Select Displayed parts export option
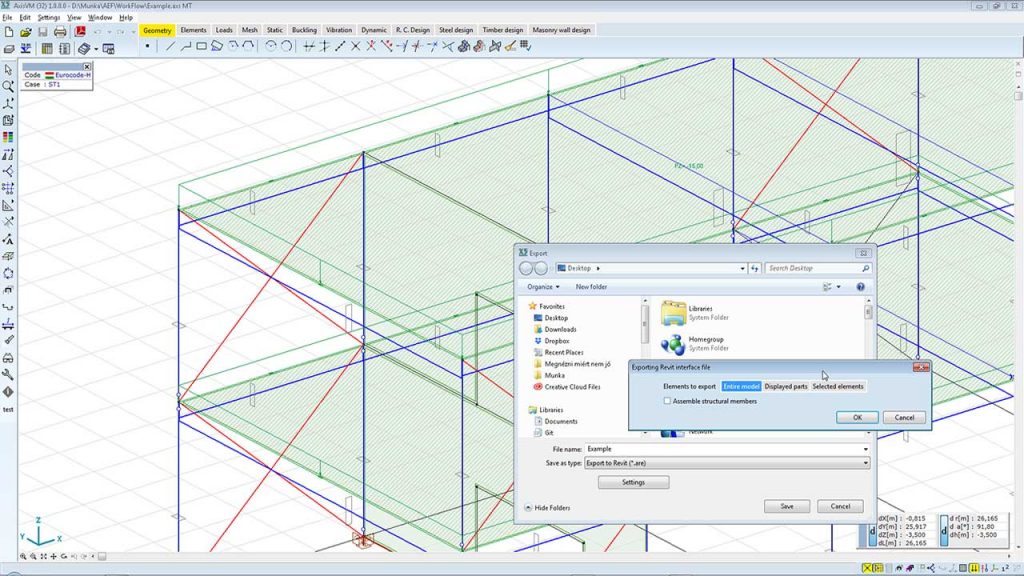Viewport: 1024px width, 576px height. (x=786, y=387)
